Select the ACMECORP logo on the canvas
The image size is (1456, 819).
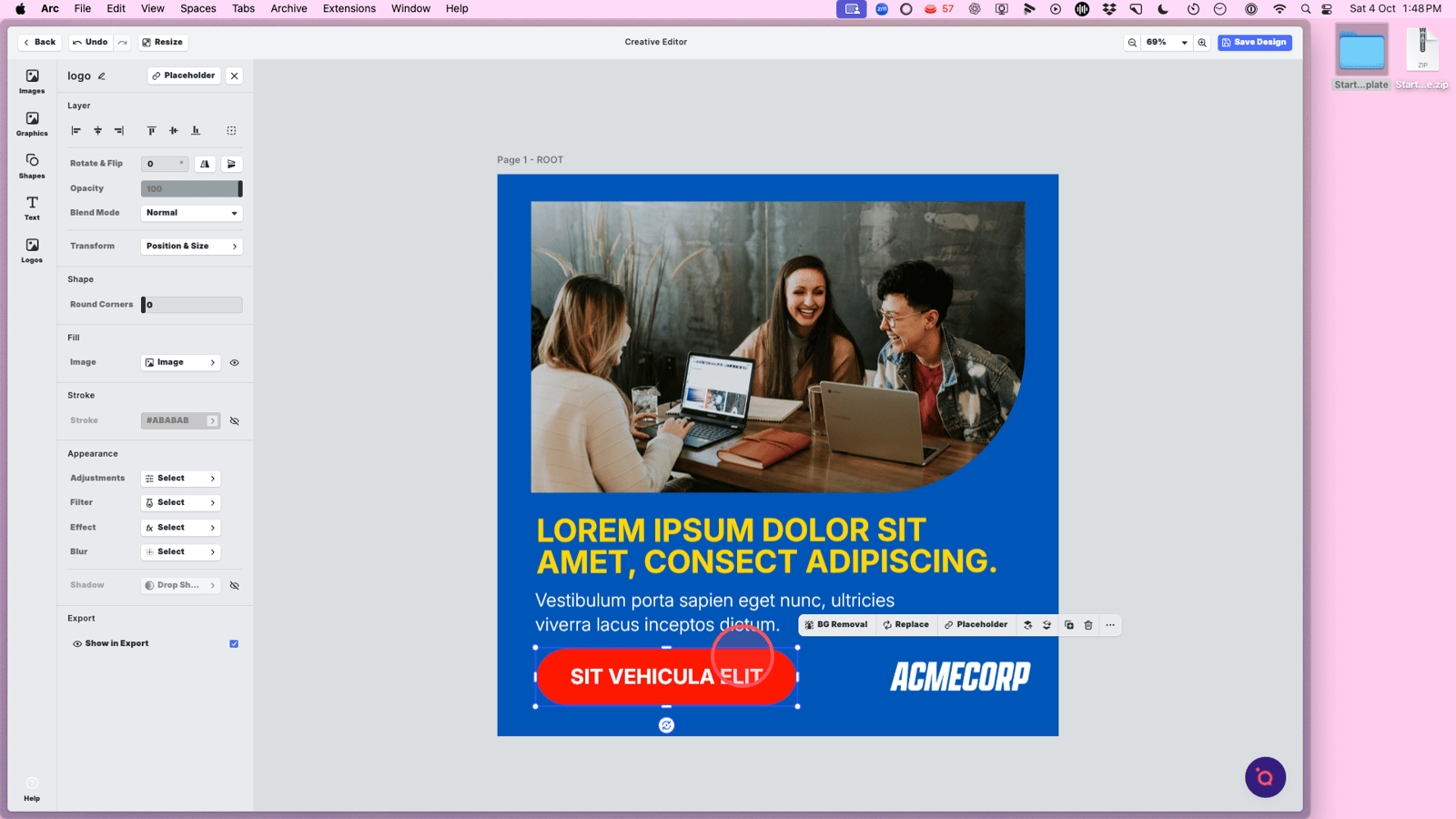pyautogui.click(x=960, y=677)
